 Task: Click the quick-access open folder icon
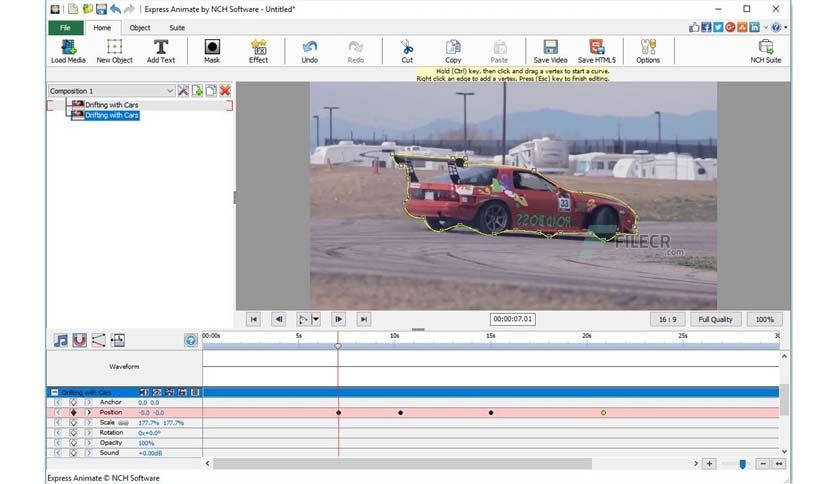tap(87, 9)
